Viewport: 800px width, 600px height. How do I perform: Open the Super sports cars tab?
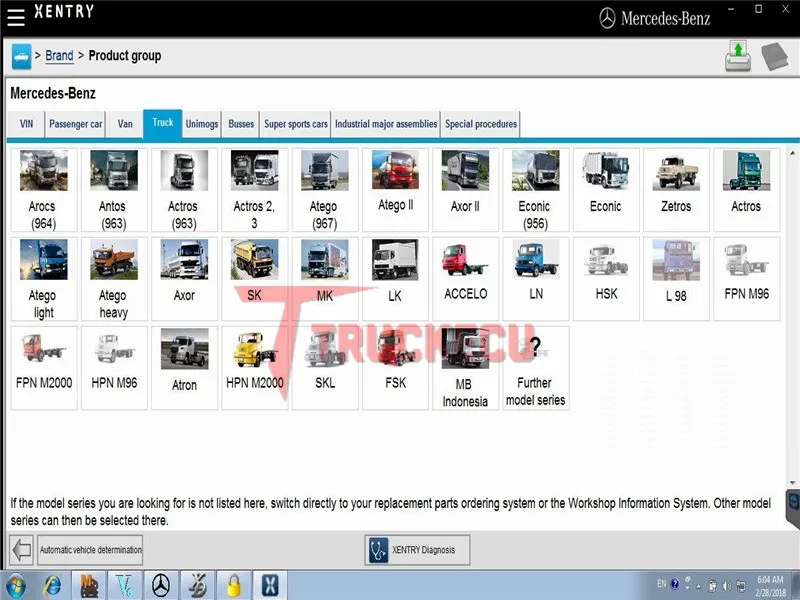[296, 124]
